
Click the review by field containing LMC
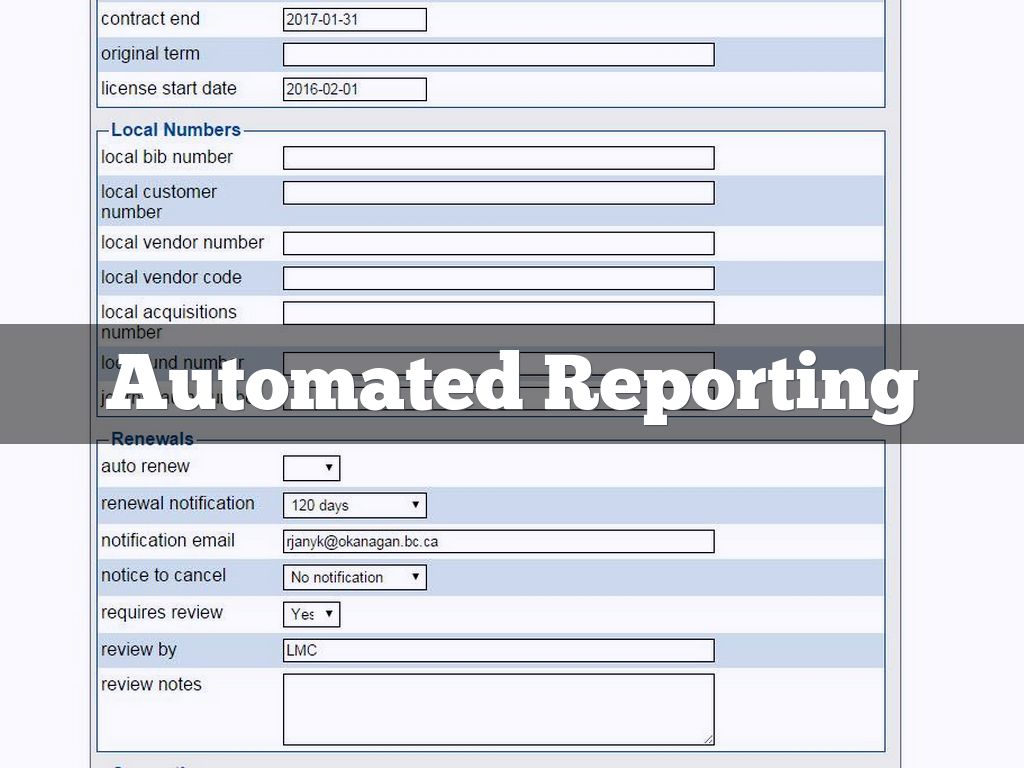click(498, 651)
